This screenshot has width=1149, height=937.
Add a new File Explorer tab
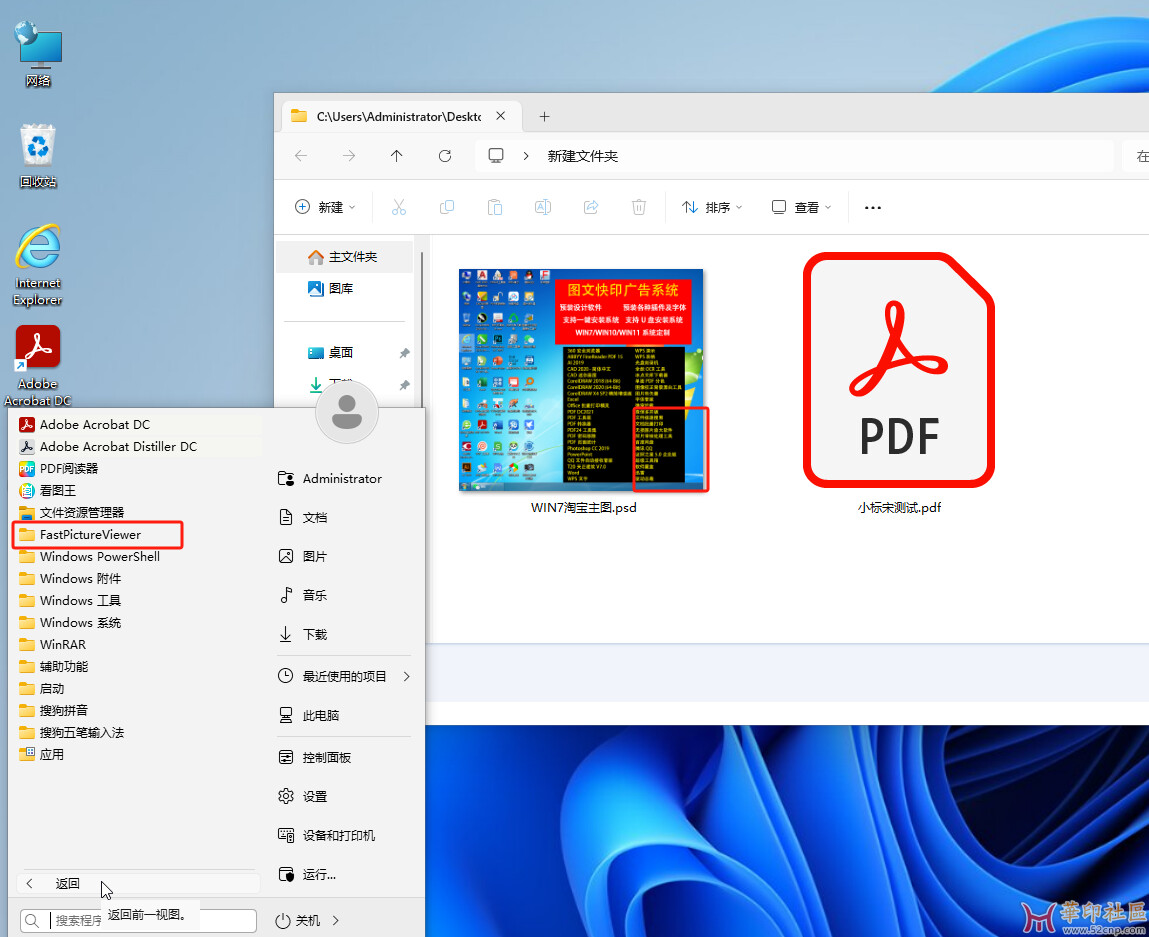tap(544, 116)
